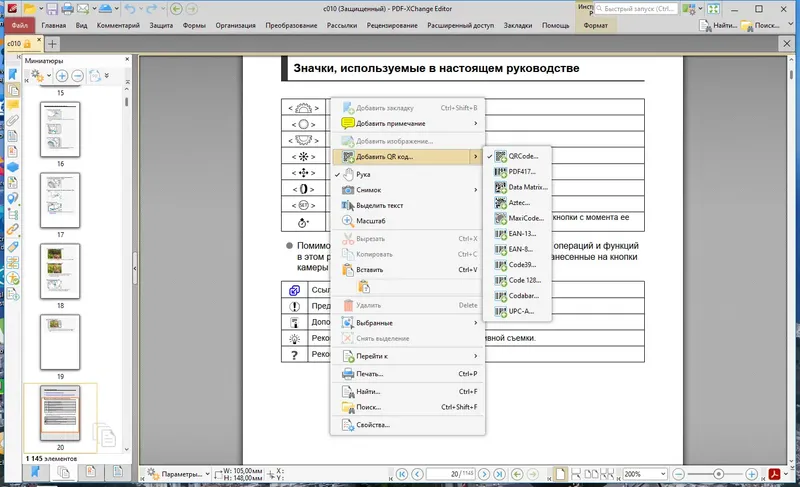Open the Файл menu
The width and height of the screenshot is (800, 487).
coord(19,25)
